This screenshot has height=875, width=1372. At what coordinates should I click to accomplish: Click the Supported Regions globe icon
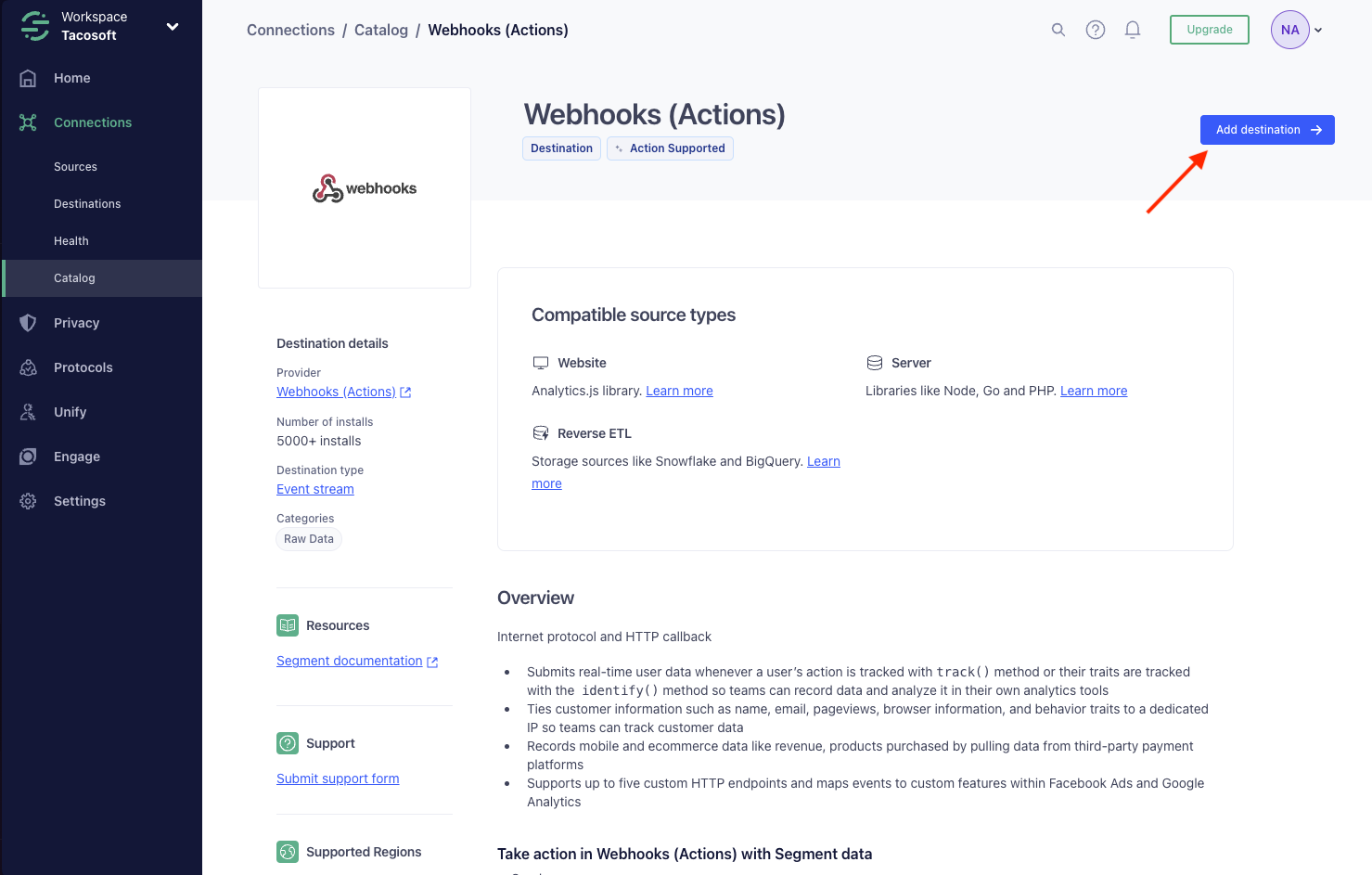point(287,851)
